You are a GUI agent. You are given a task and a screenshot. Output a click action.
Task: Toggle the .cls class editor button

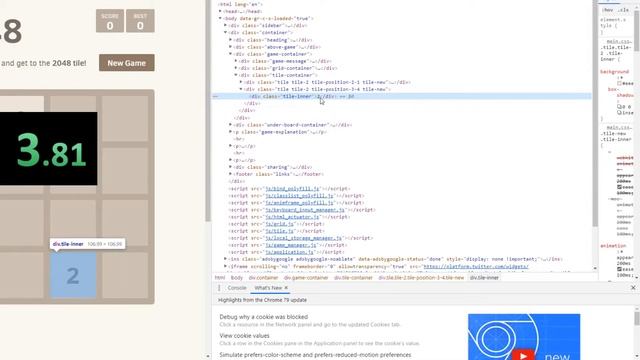pyautogui.click(x=623, y=10)
